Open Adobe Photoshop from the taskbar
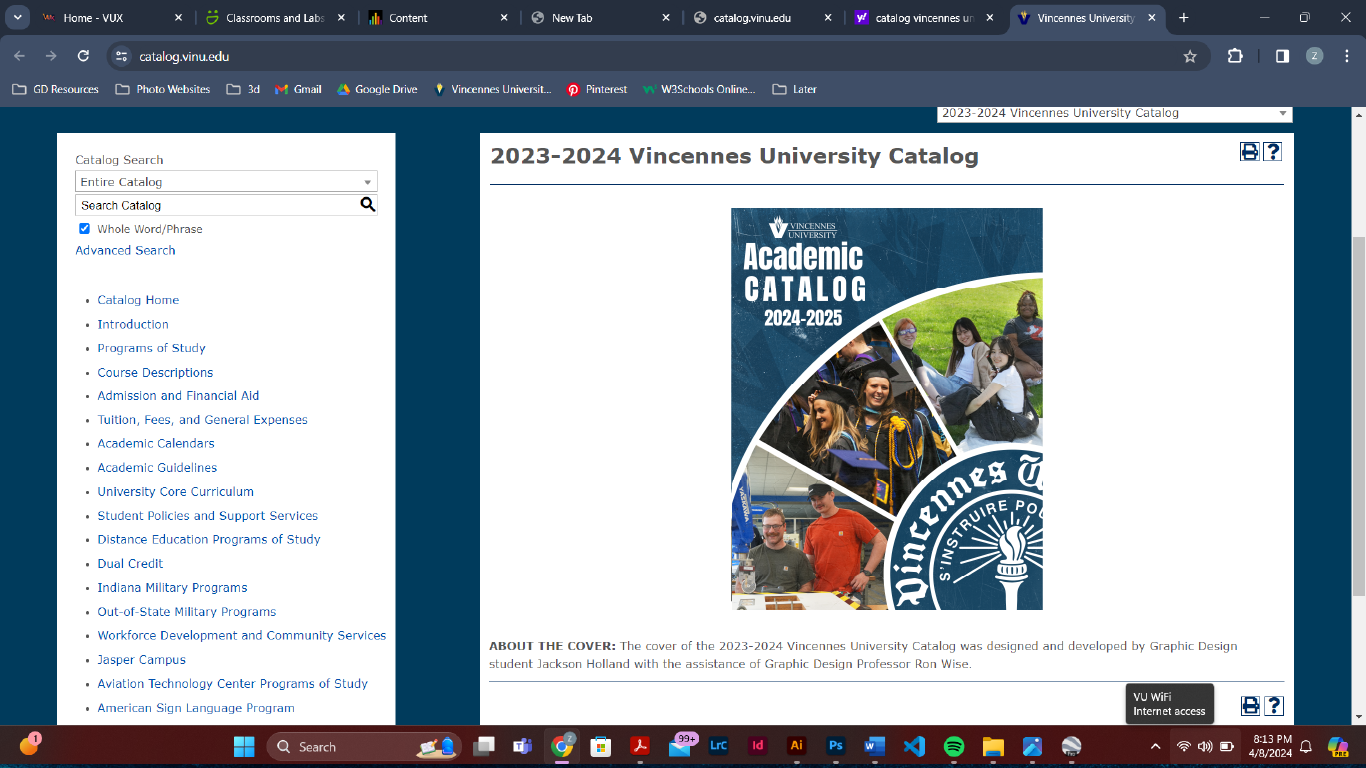 (x=836, y=746)
